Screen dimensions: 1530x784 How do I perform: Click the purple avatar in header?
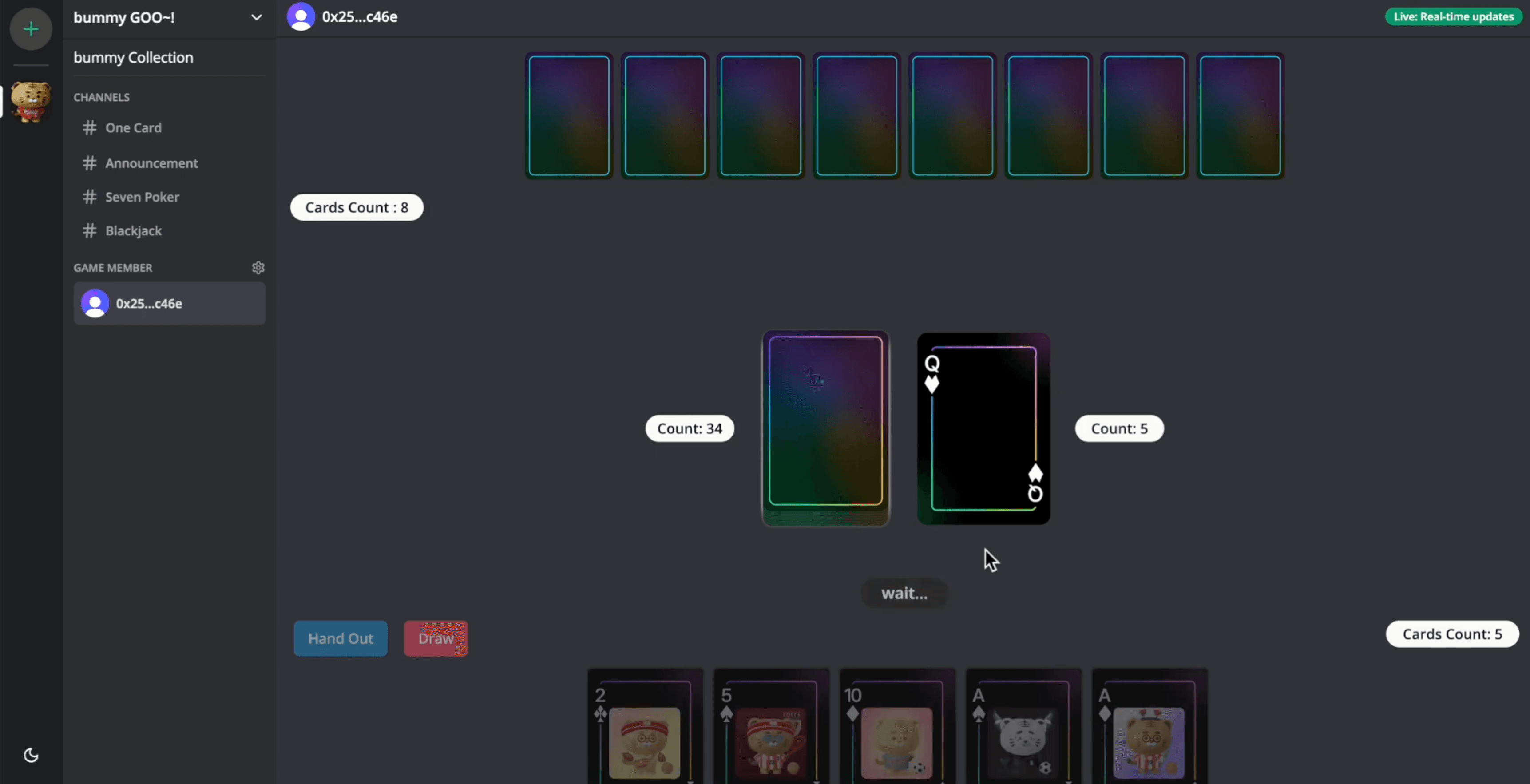point(301,16)
